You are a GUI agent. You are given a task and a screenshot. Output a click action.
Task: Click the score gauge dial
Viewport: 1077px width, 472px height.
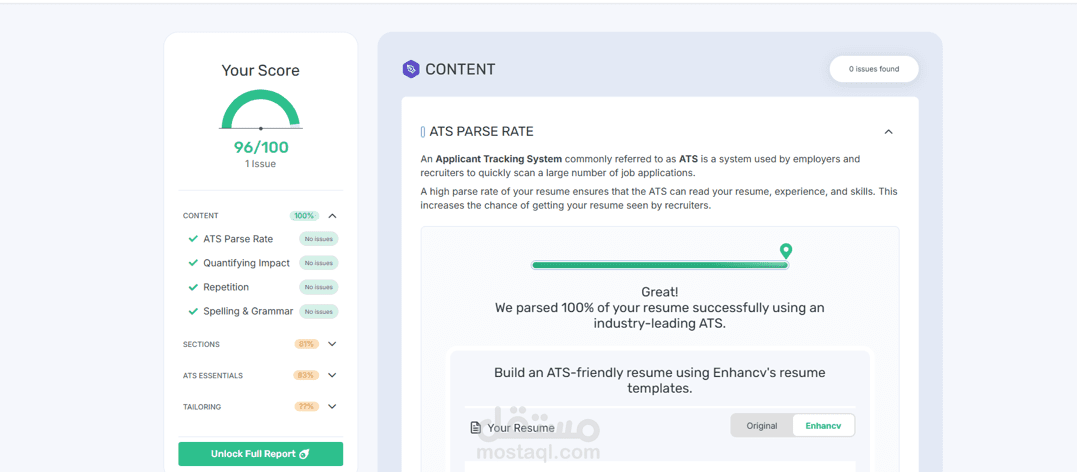[x=260, y=111]
